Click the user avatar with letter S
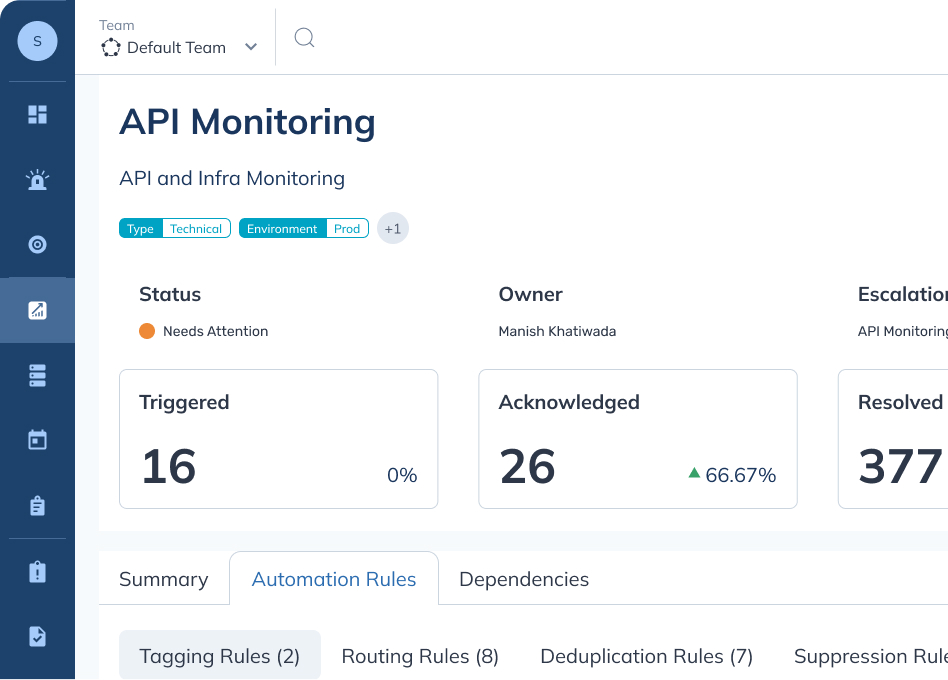This screenshot has height=680, width=948. 37,41
